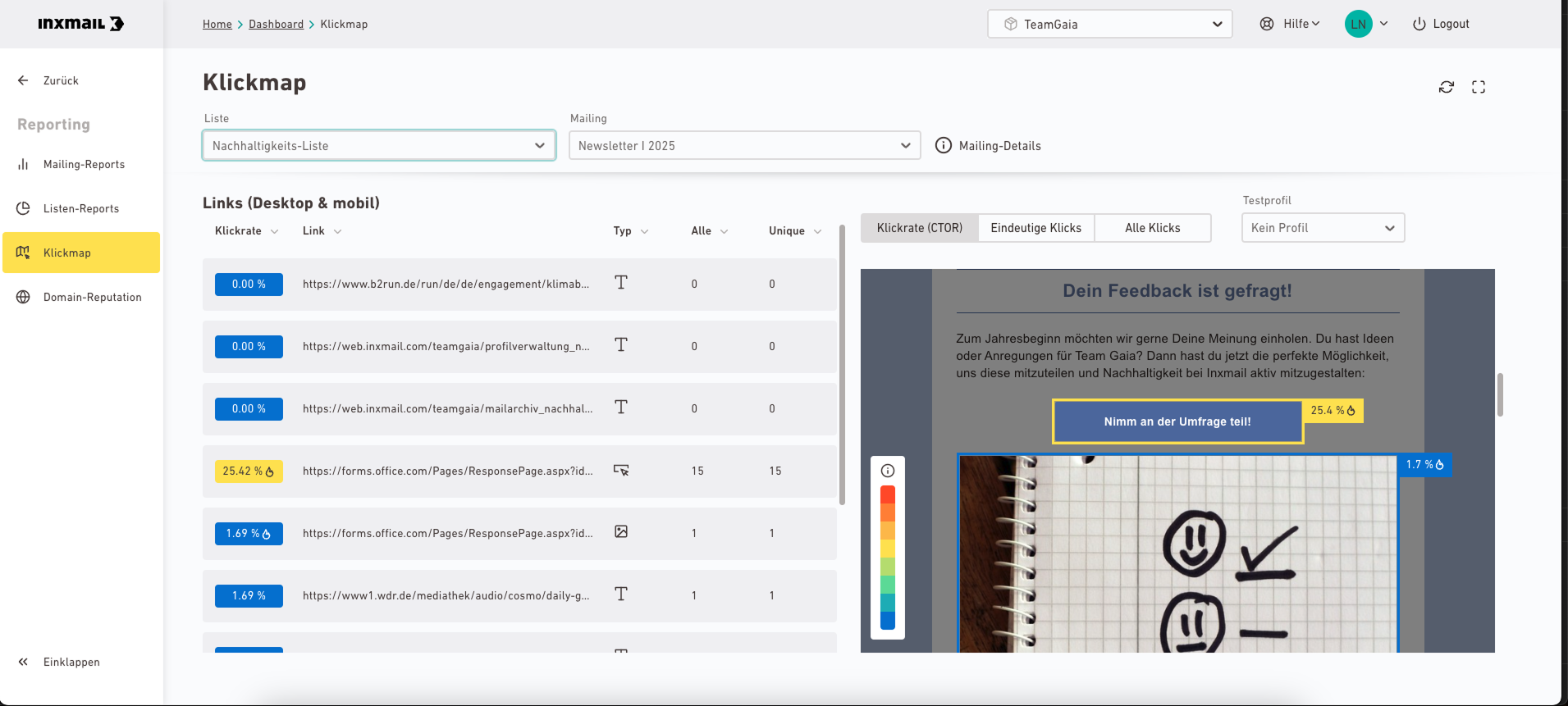
Task: Click the refresh icon next to Klickmap title
Action: coord(1447,87)
